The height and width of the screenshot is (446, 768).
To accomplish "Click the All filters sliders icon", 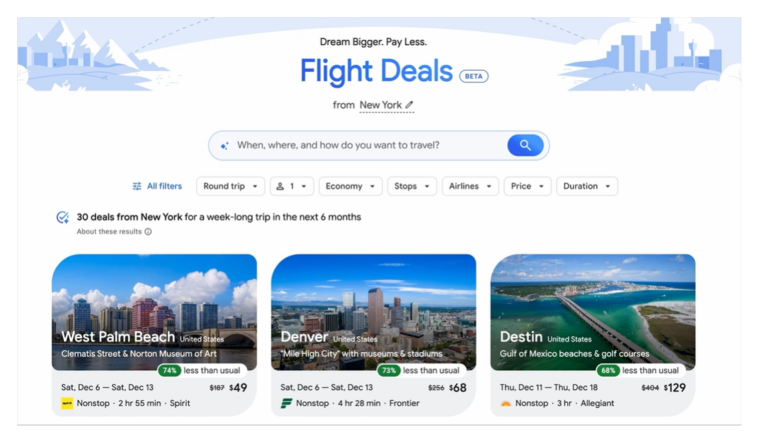I will [137, 186].
